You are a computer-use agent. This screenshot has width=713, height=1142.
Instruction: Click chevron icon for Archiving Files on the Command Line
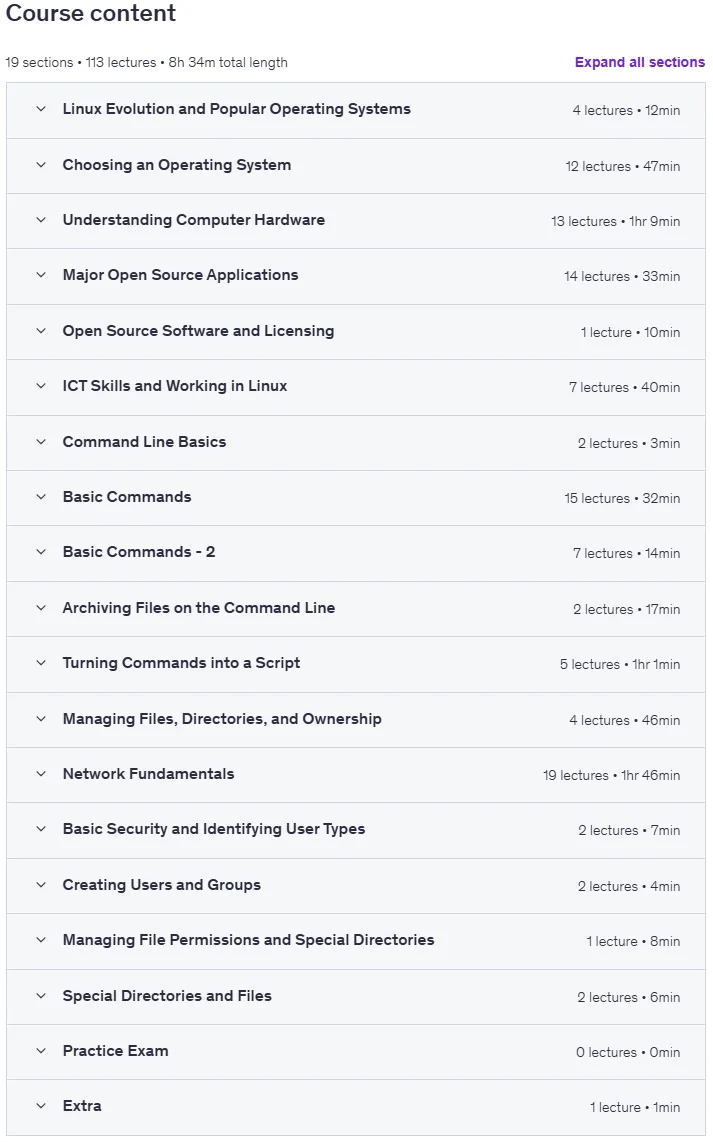point(41,608)
